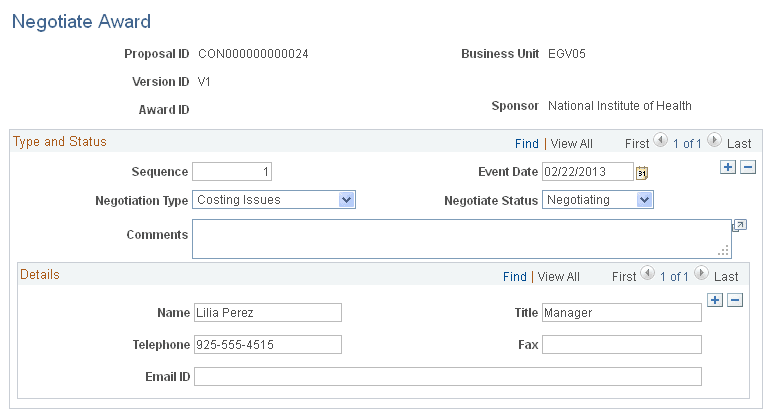Click the Sequence number field
770x414 pixels.
pyautogui.click(x=232, y=172)
